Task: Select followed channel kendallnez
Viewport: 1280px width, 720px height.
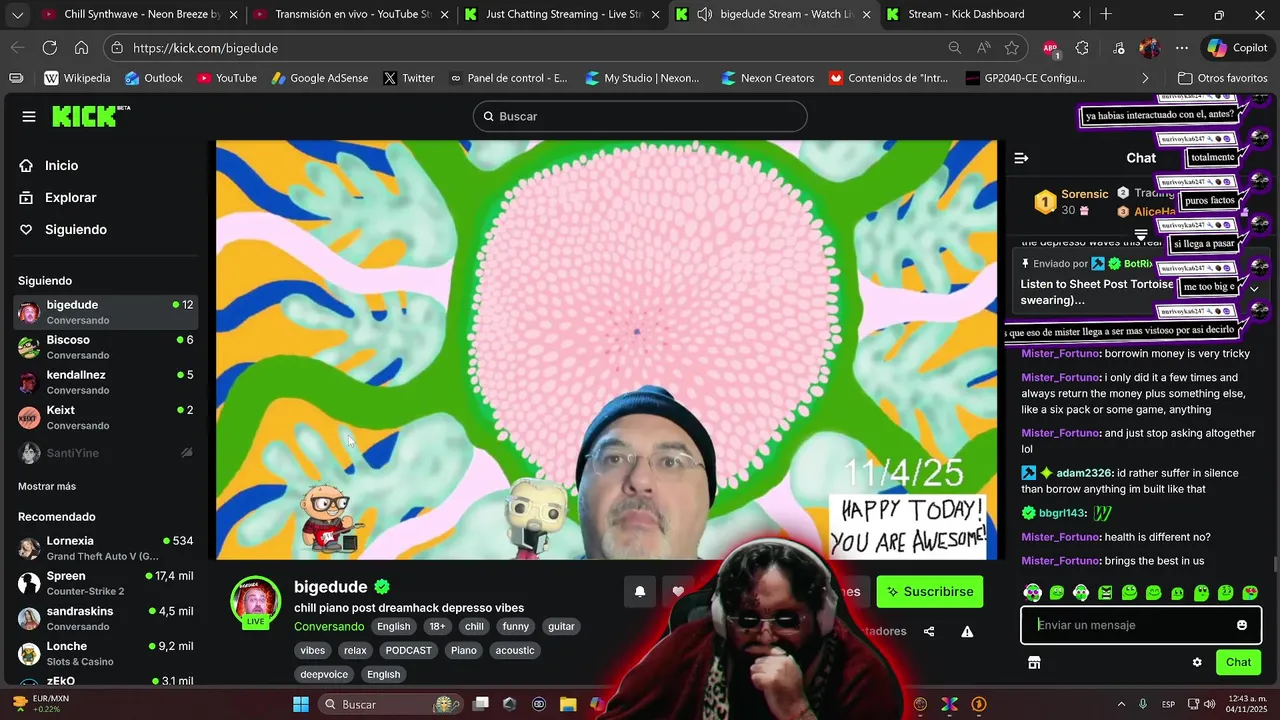Action: (105, 381)
